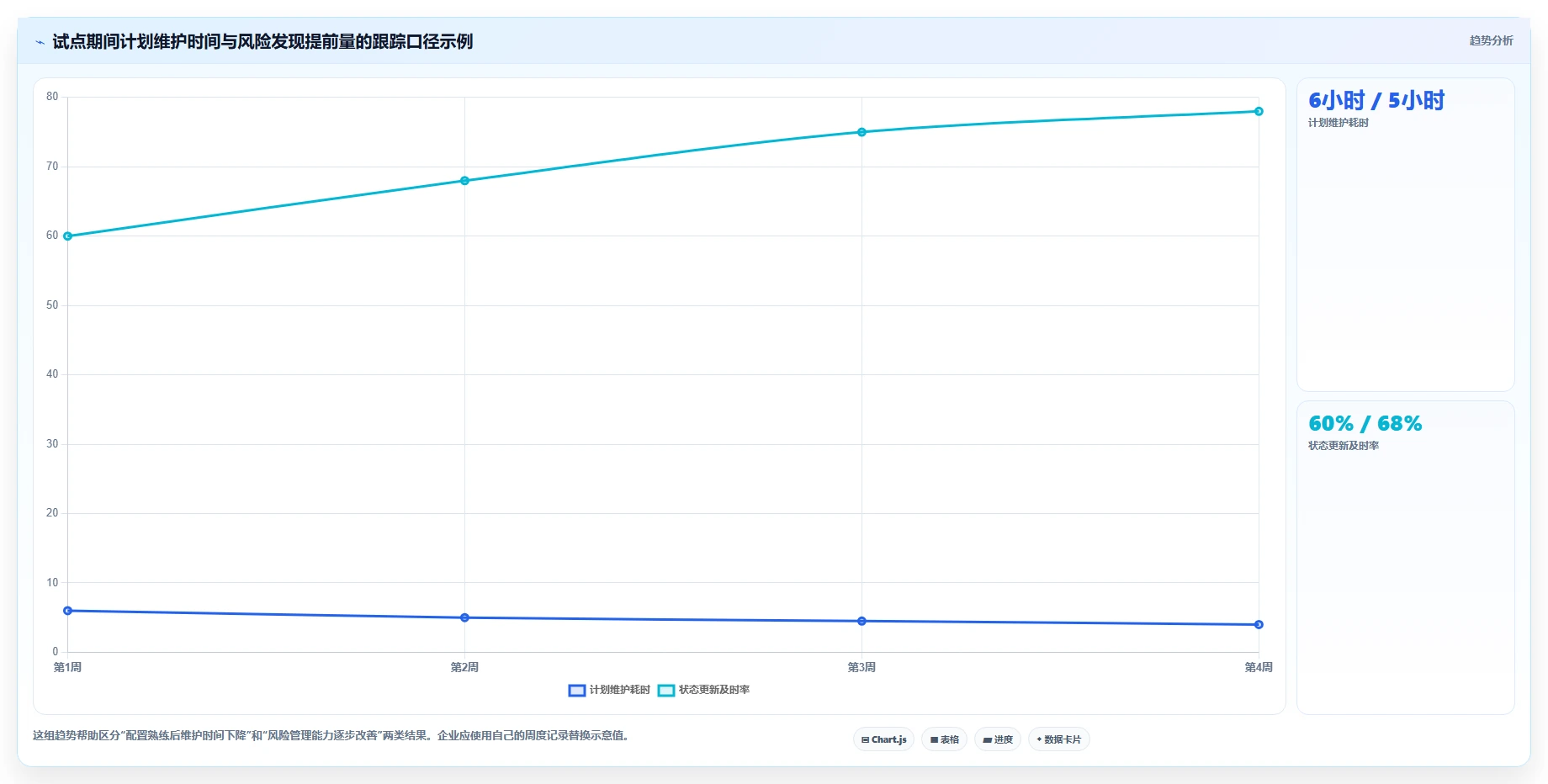Screen dimensions: 1548x784
Task: Click the trend icon beside the title
Action: [40, 42]
